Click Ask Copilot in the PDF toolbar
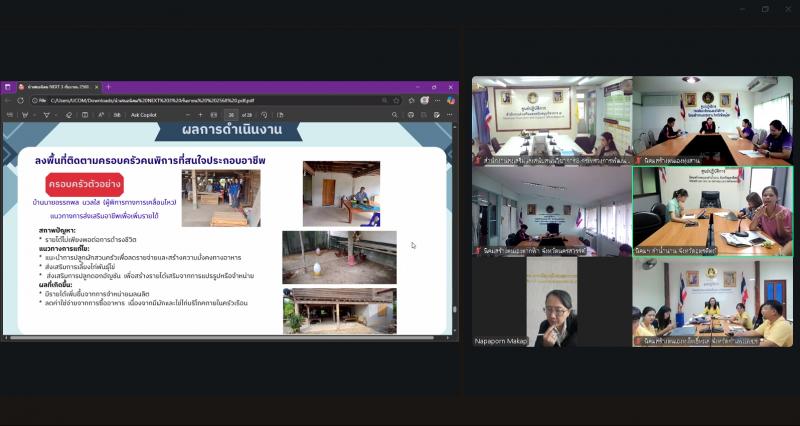The height and width of the screenshot is (426, 800). pos(144,115)
